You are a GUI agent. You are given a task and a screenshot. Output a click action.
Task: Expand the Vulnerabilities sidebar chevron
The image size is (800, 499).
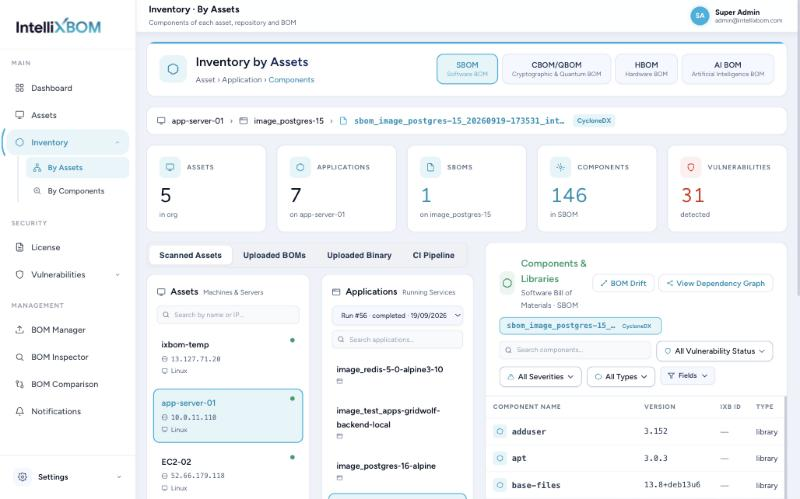click(117, 275)
